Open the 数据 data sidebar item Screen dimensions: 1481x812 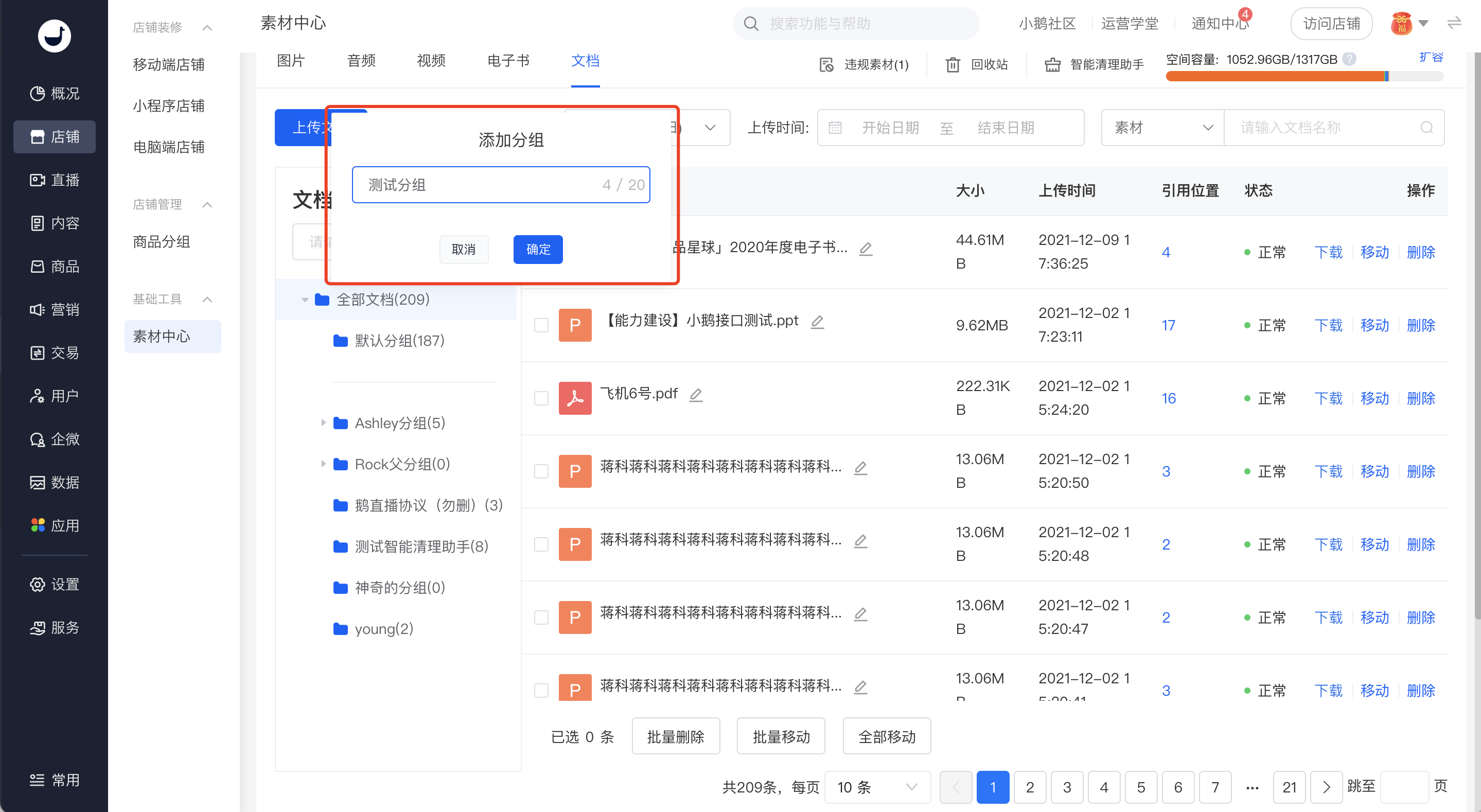click(54, 482)
